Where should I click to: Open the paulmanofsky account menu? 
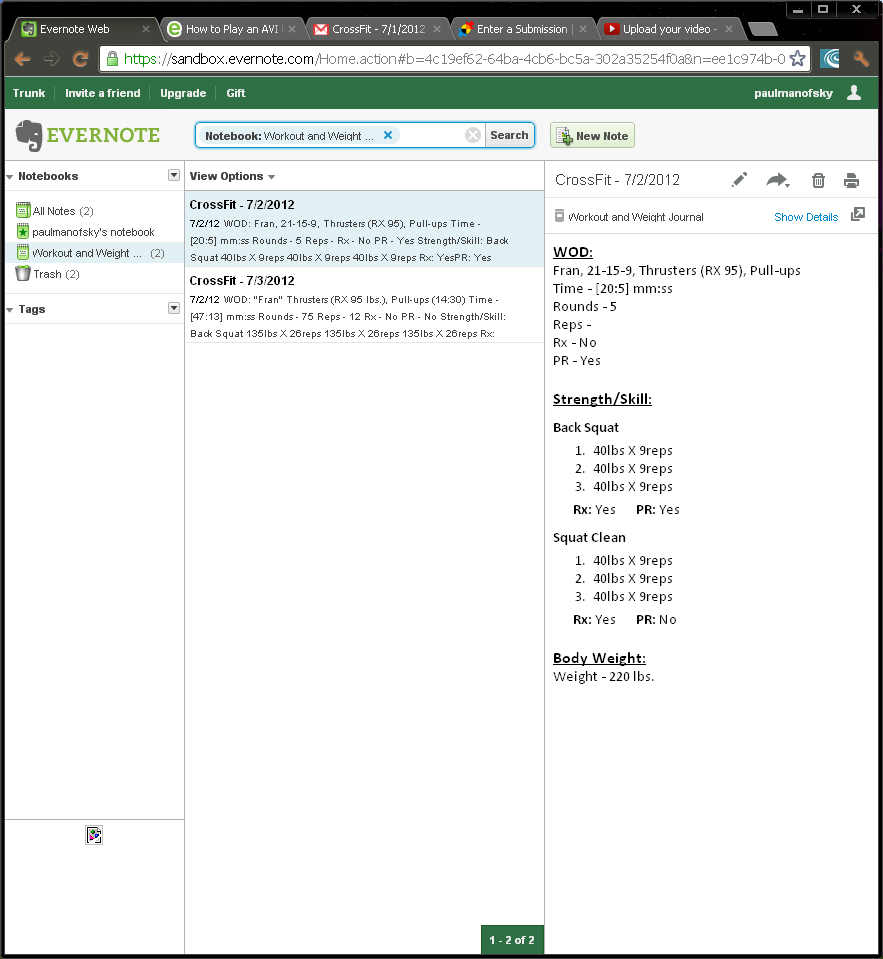pyautogui.click(x=793, y=93)
